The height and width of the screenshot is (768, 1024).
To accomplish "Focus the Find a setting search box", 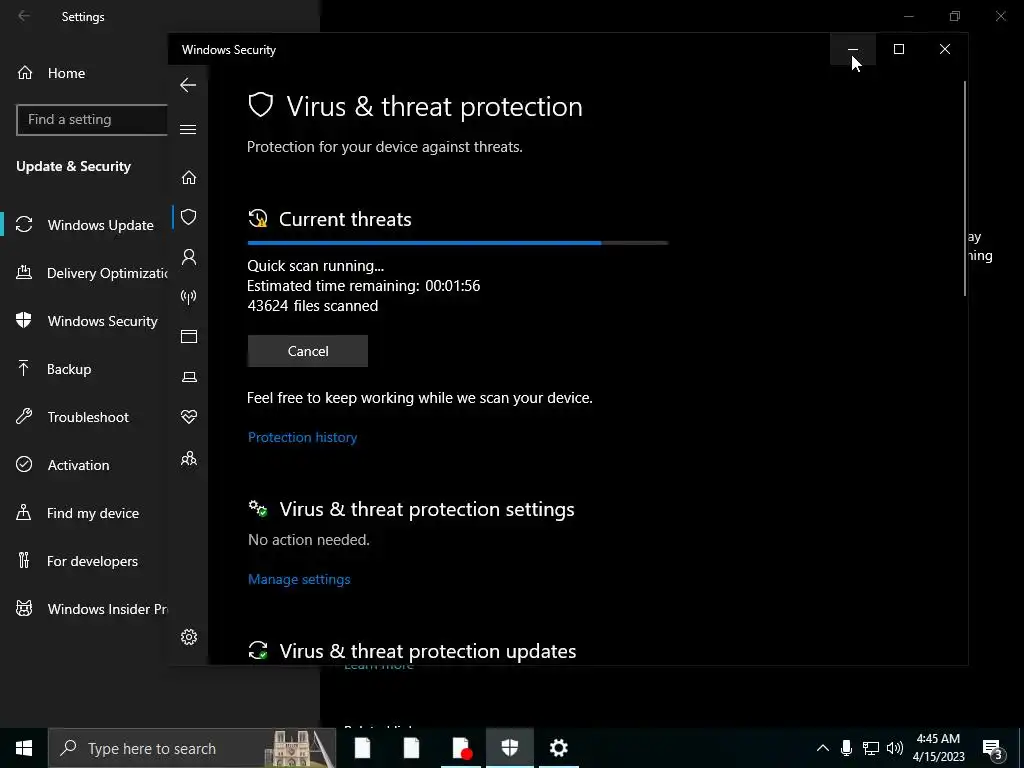I will tap(91, 120).
